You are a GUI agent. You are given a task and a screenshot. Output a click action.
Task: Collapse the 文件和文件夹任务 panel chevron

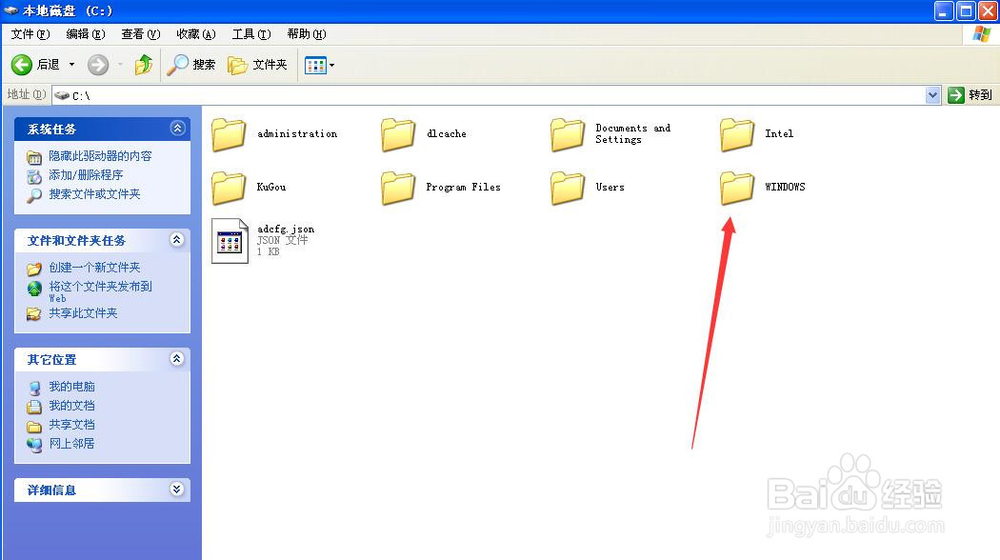[x=177, y=240]
